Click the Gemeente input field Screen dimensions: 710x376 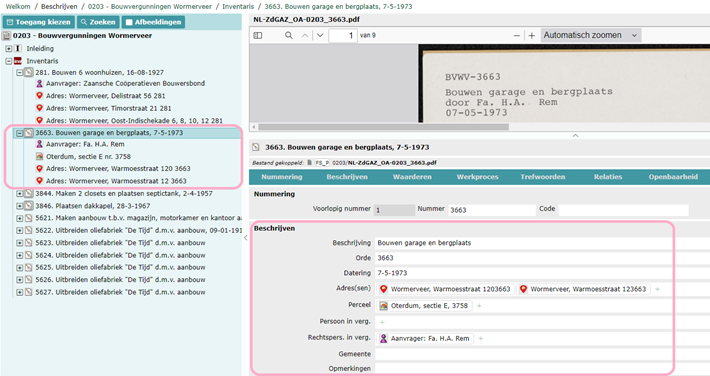(x=542, y=354)
